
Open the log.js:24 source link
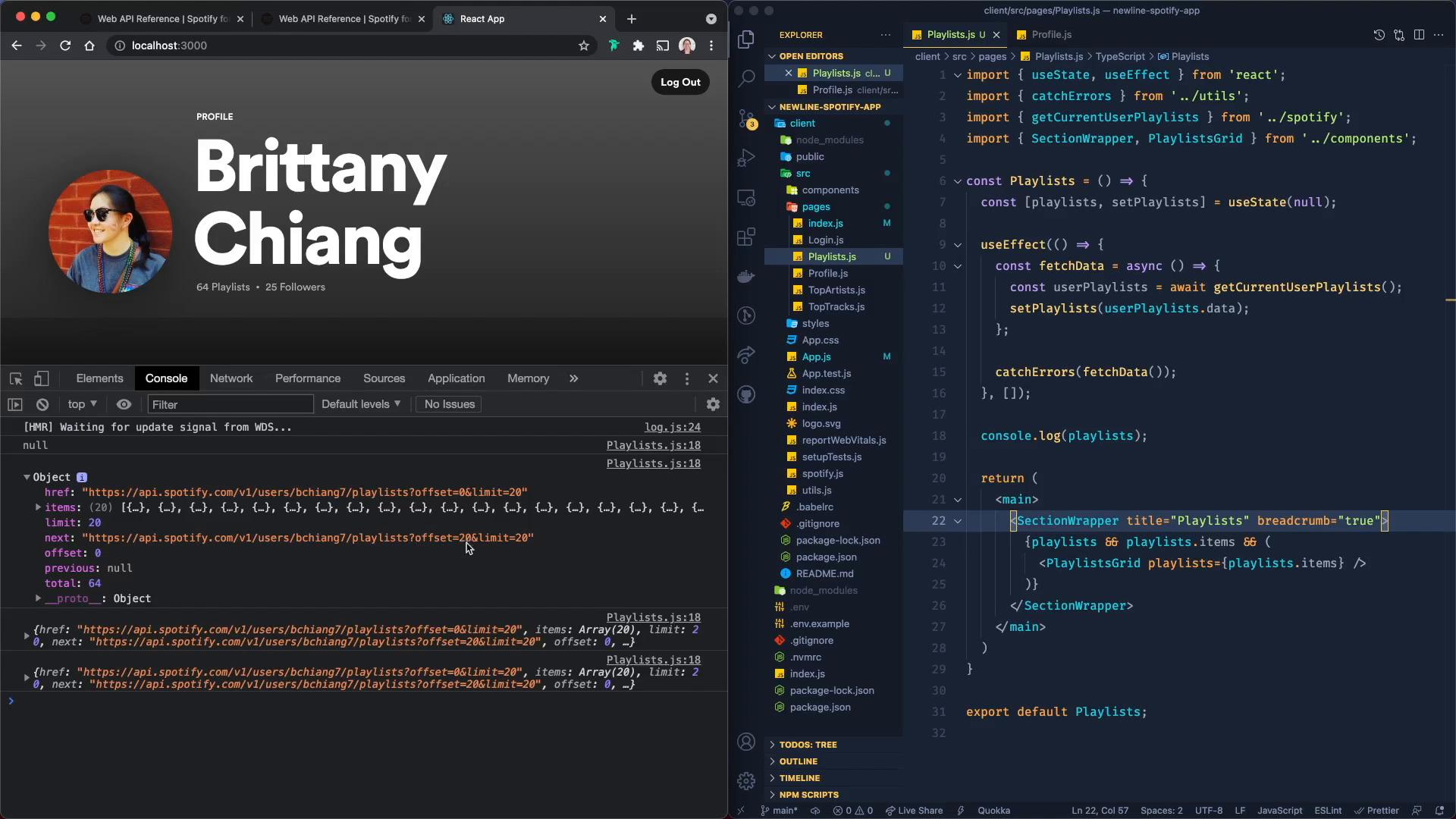pyautogui.click(x=672, y=427)
